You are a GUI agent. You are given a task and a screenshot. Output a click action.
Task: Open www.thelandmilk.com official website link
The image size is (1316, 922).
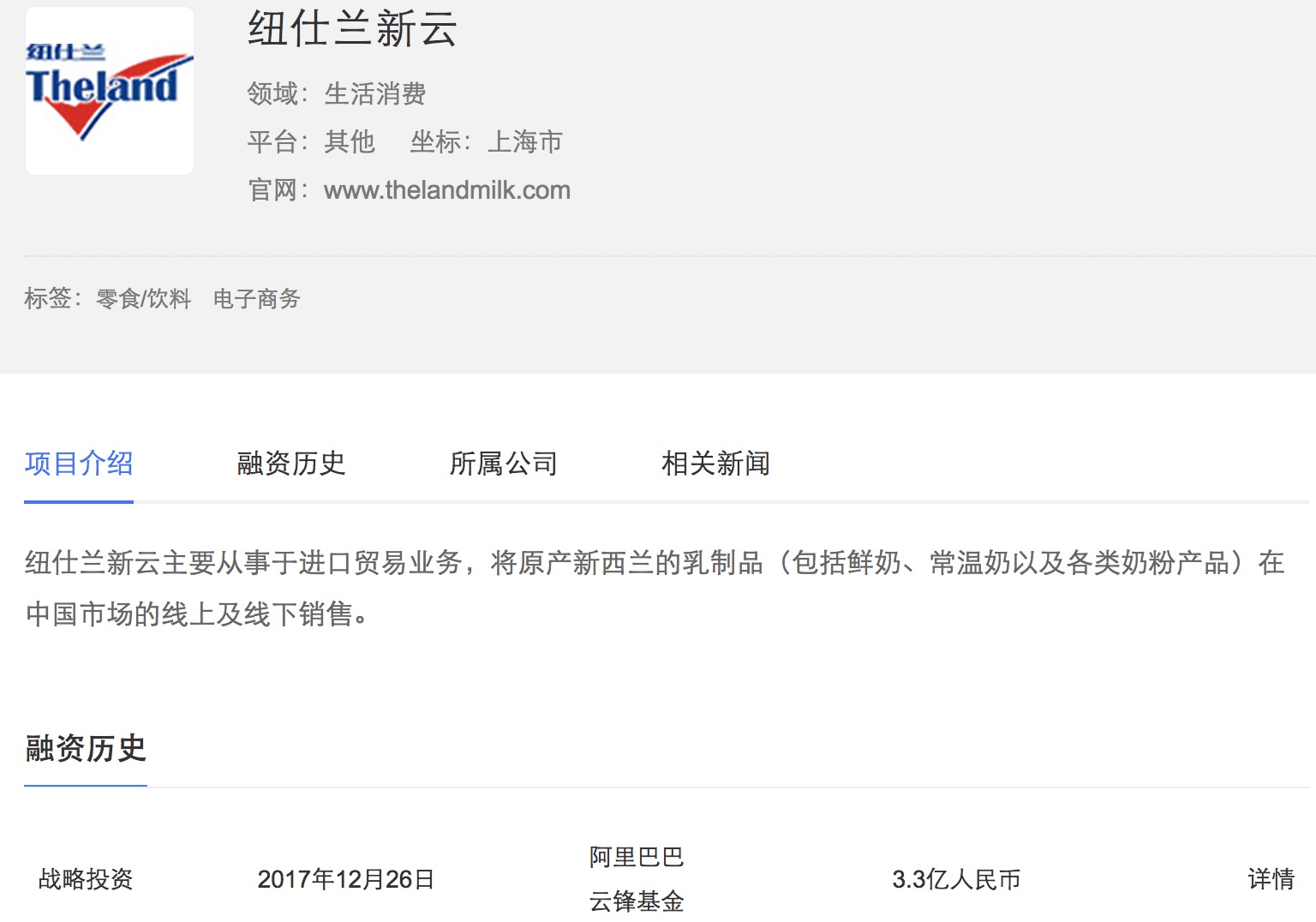coord(447,189)
